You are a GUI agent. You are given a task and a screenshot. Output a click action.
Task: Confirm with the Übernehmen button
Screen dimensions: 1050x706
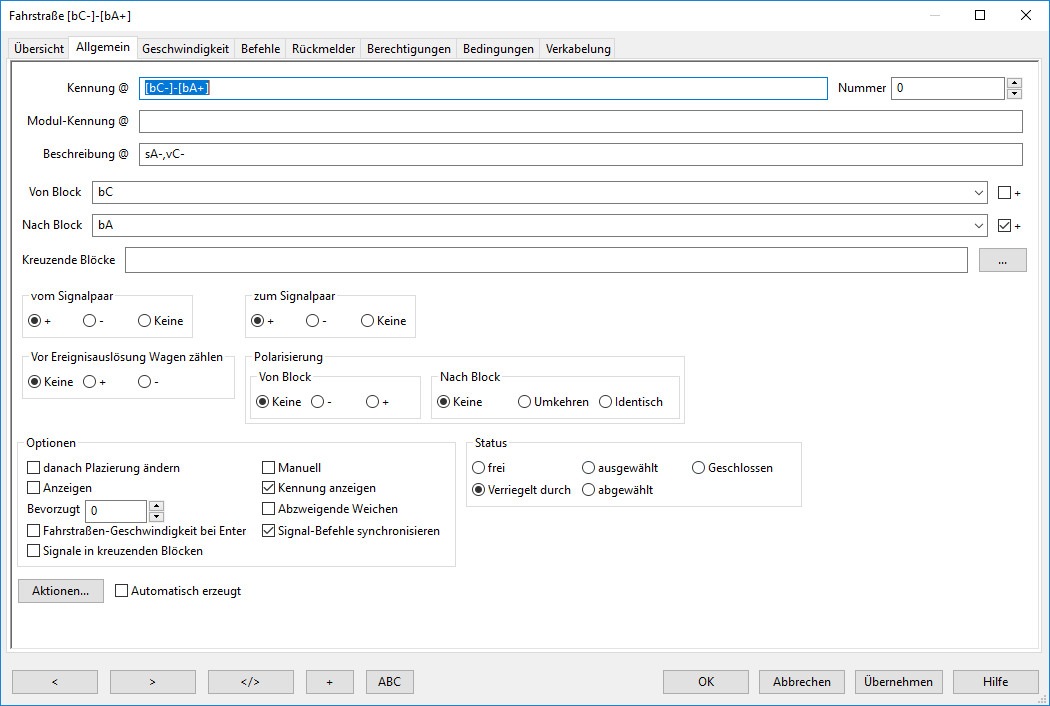click(898, 682)
